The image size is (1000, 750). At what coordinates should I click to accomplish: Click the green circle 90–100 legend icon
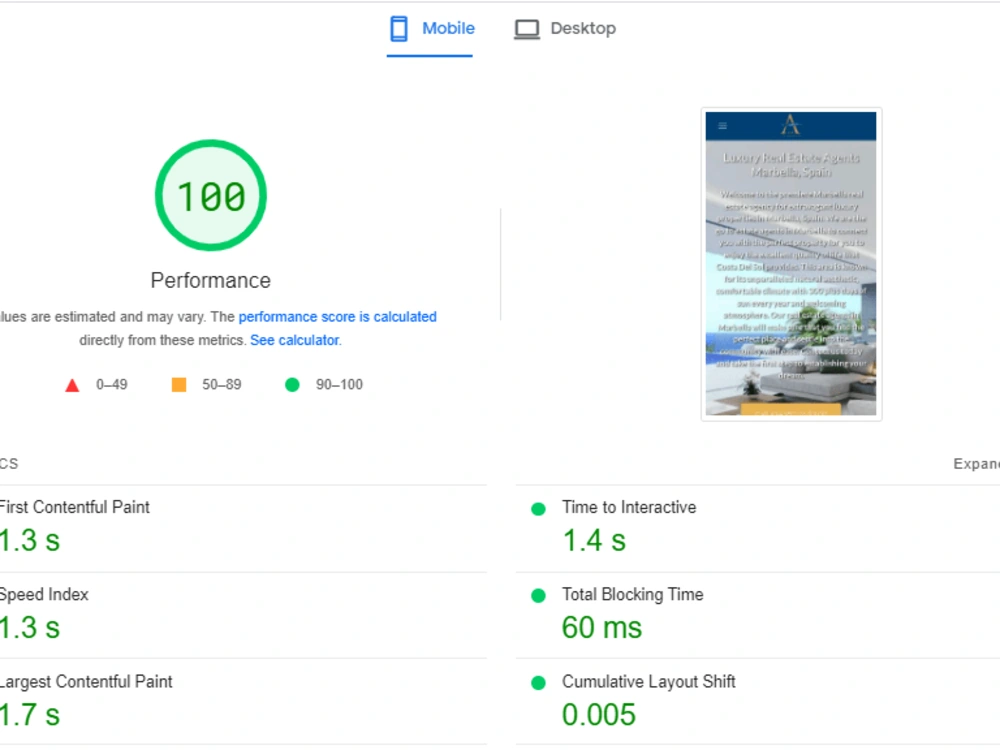(x=292, y=385)
